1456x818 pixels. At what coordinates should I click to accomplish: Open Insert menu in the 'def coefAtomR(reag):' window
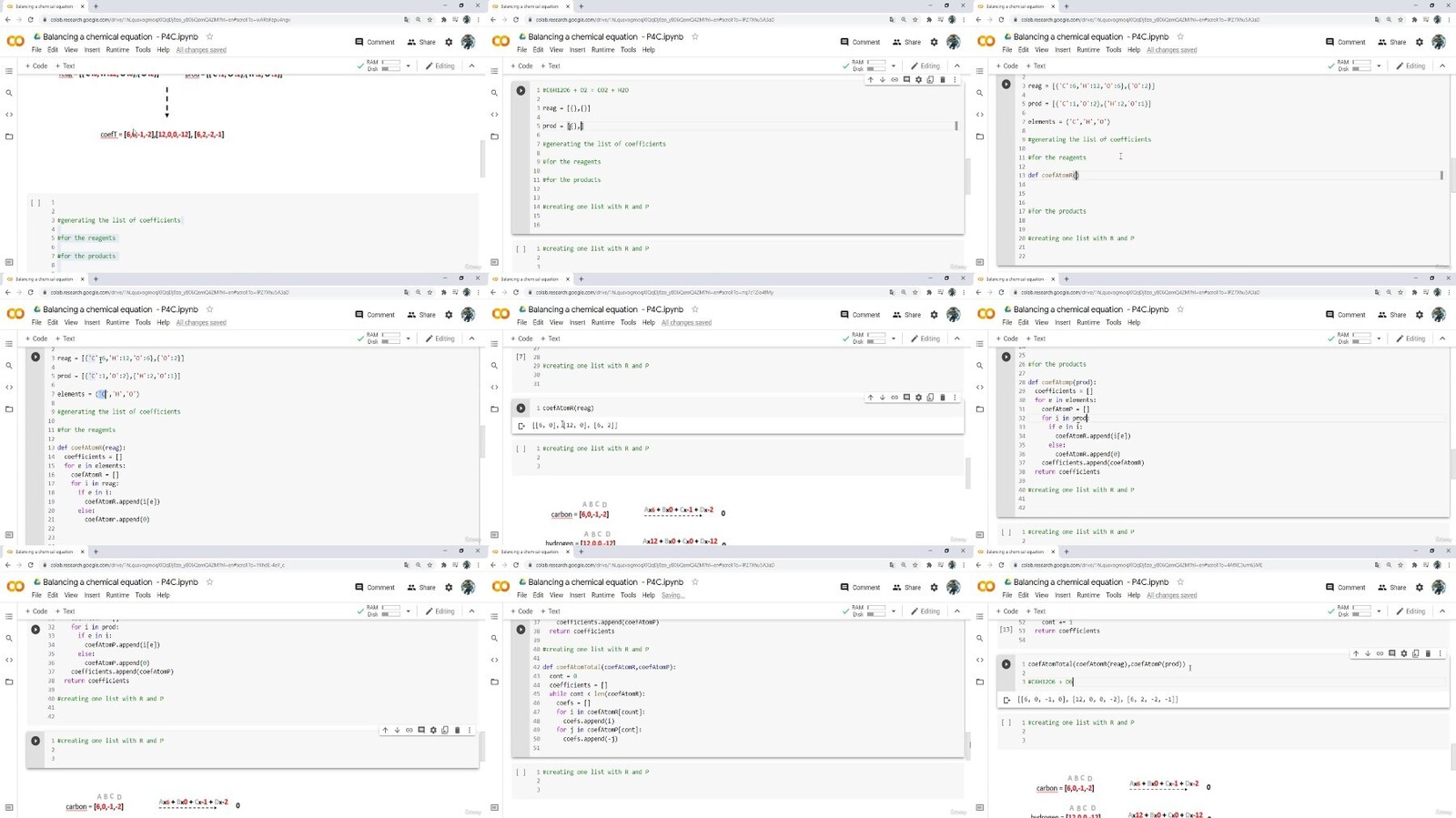[92, 322]
